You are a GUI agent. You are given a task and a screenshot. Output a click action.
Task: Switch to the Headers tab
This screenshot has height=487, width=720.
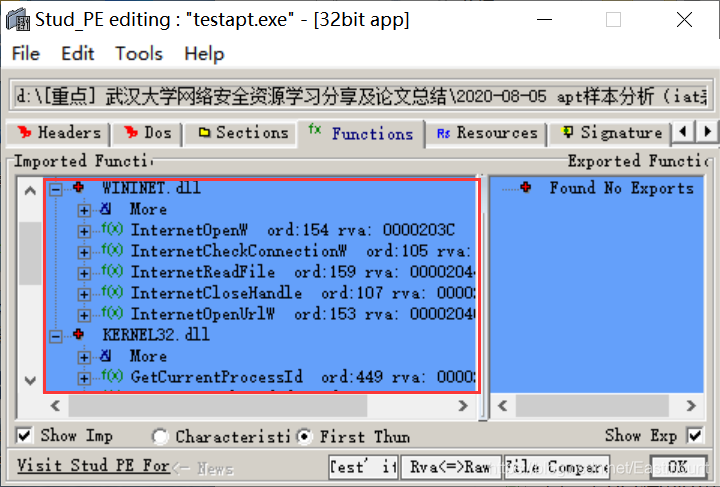pos(59,133)
